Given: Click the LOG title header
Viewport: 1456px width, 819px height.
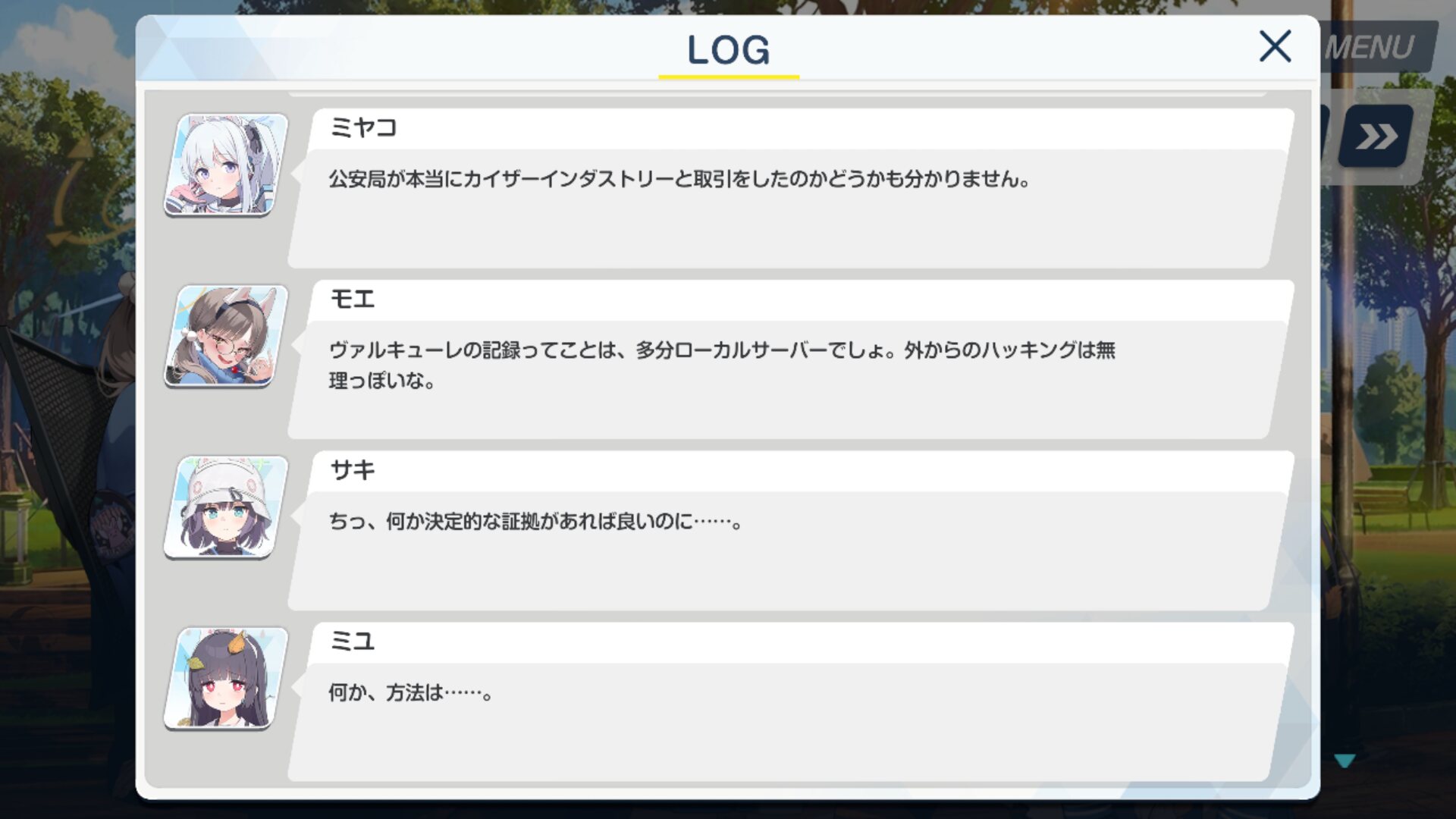Looking at the screenshot, I should tap(728, 50).
